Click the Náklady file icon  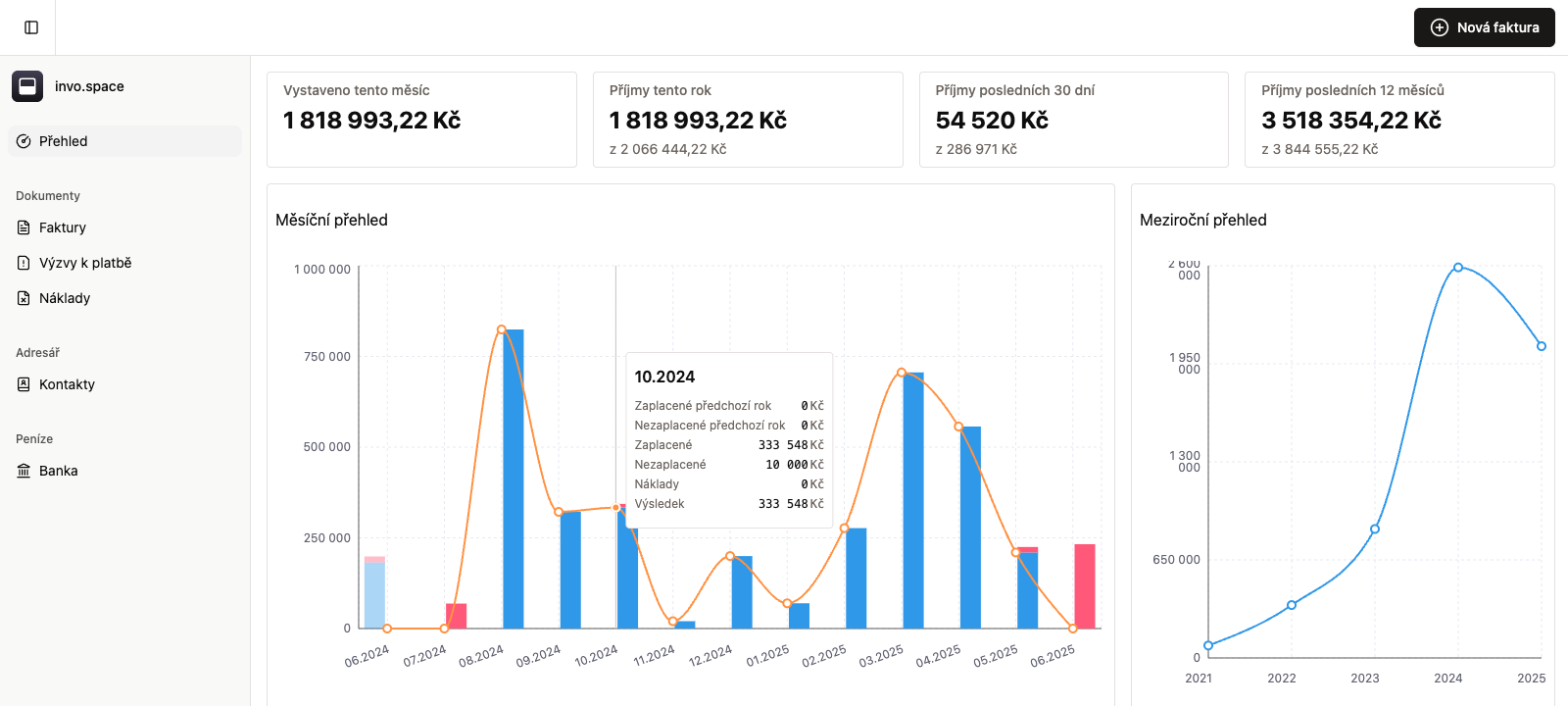[24, 298]
